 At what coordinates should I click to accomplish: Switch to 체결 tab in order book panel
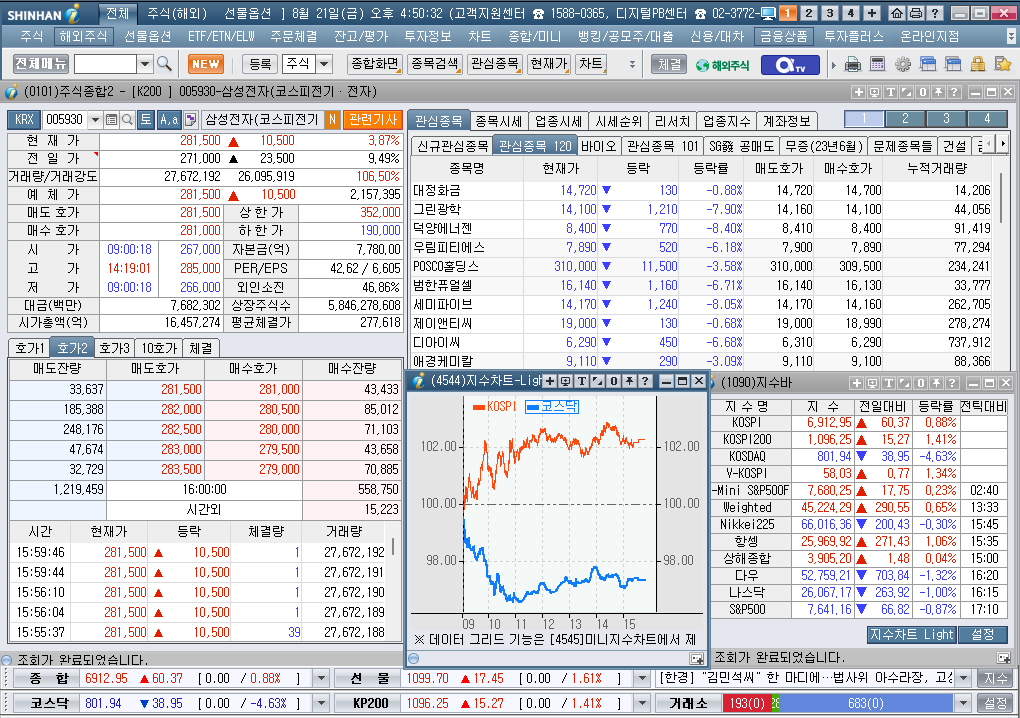201,348
